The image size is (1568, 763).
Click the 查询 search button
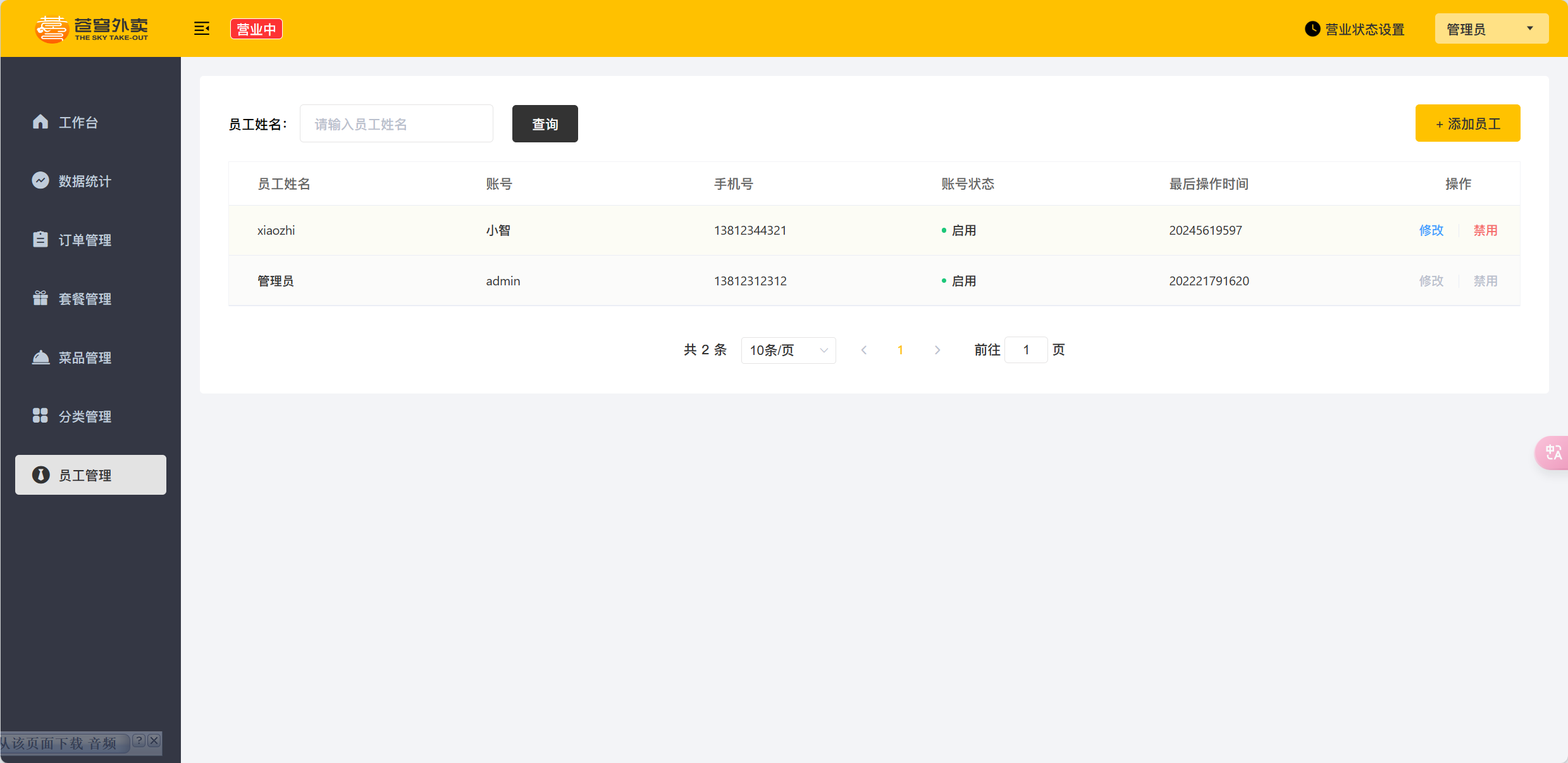tap(545, 124)
